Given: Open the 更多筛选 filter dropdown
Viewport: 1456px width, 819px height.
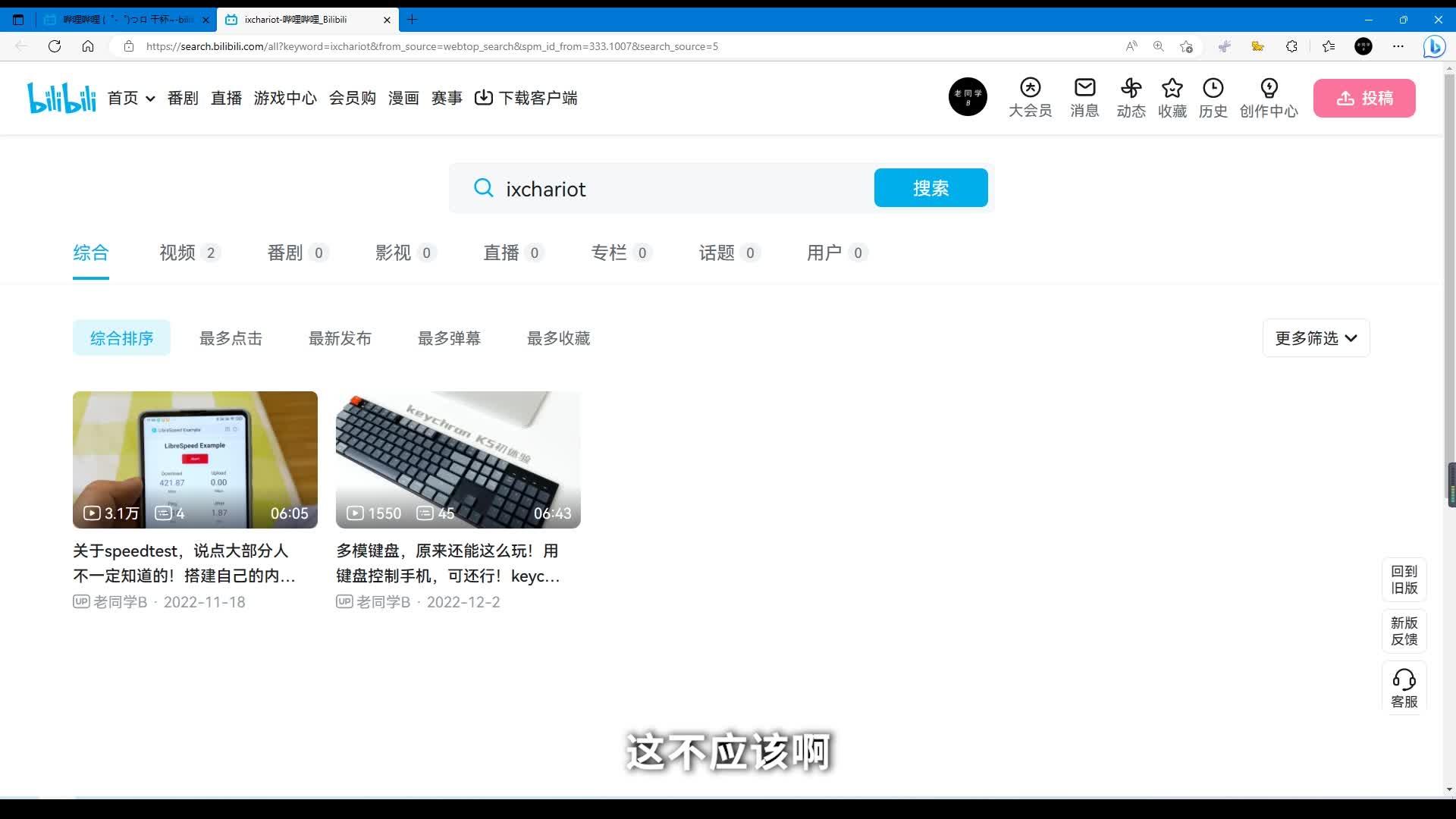Looking at the screenshot, I should click(x=1314, y=338).
